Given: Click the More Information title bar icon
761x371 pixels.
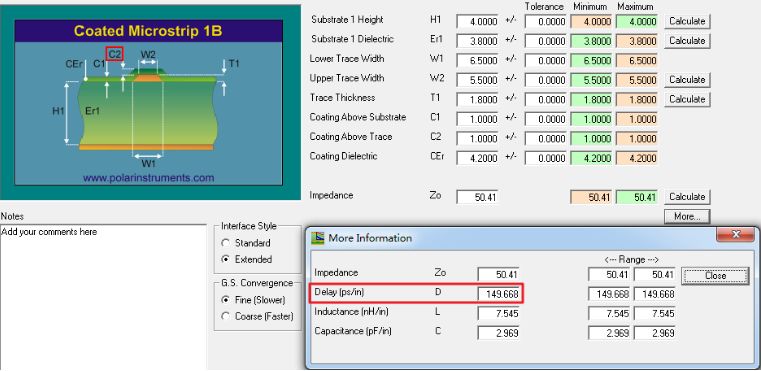Looking at the screenshot, I should click(x=317, y=238).
